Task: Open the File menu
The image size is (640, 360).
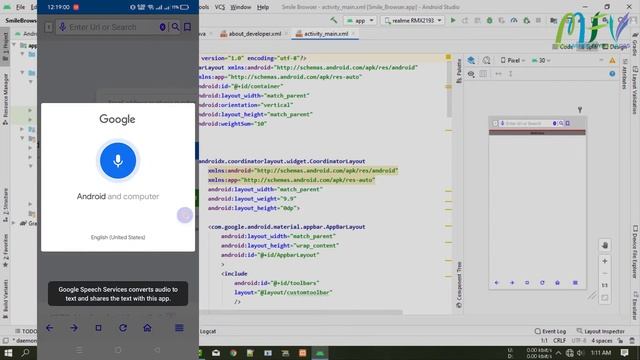Action: pos(20,7)
